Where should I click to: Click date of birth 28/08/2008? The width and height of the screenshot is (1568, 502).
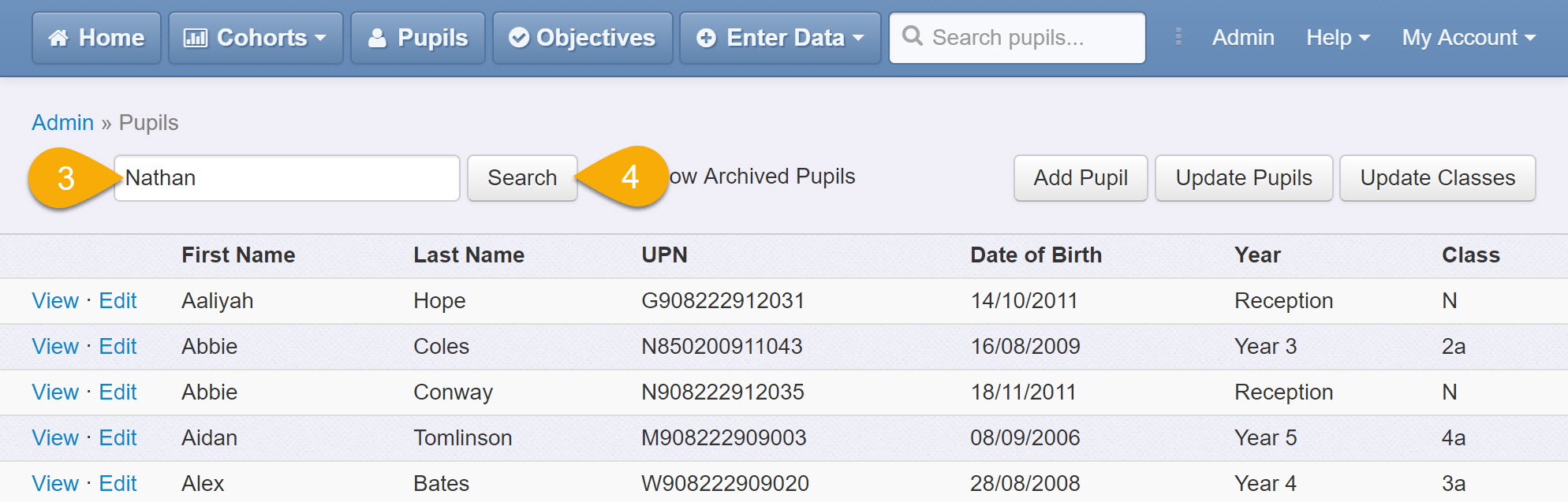coord(1025,484)
